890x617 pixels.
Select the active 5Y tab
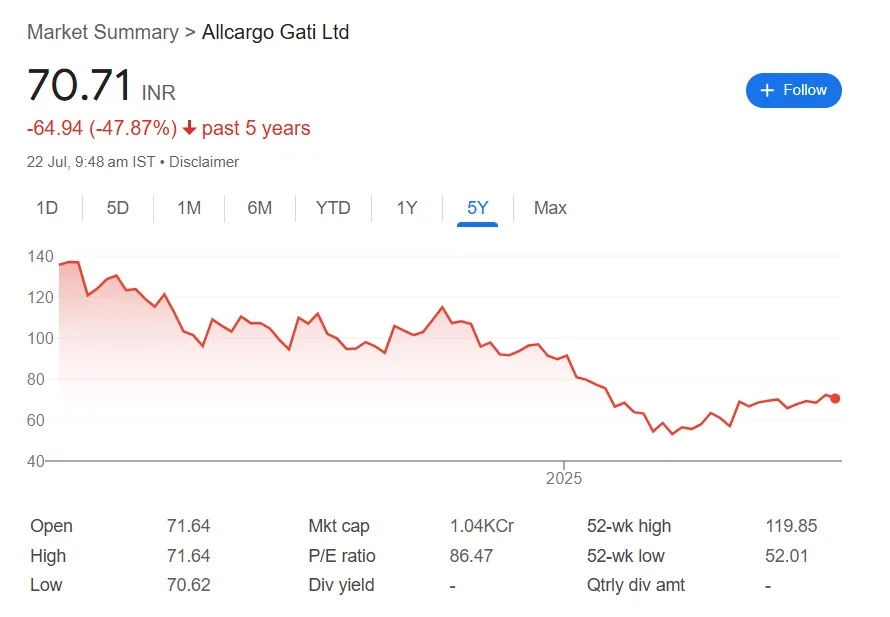point(477,208)
